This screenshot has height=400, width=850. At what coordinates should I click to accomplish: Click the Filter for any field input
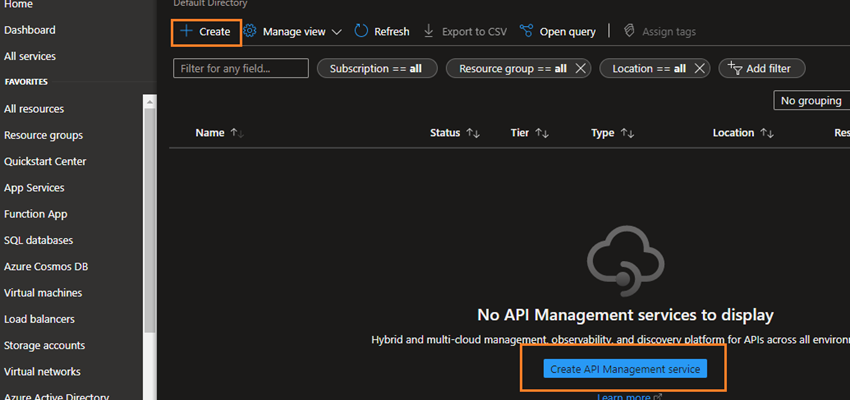[241, 68]
